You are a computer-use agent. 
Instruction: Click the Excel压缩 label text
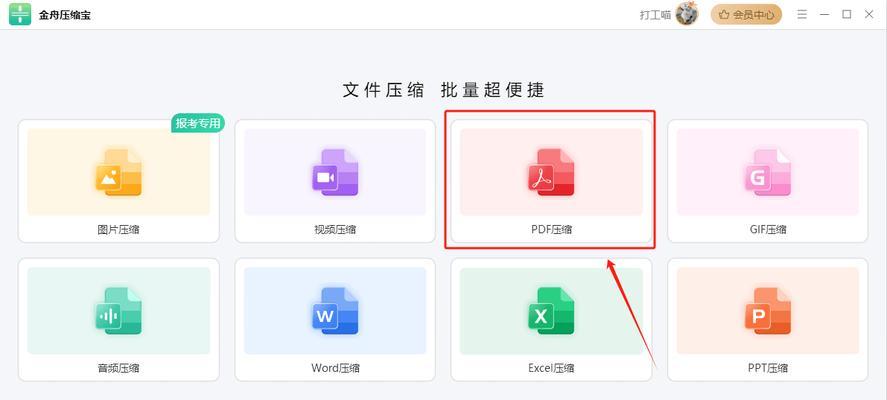point(552,368)
